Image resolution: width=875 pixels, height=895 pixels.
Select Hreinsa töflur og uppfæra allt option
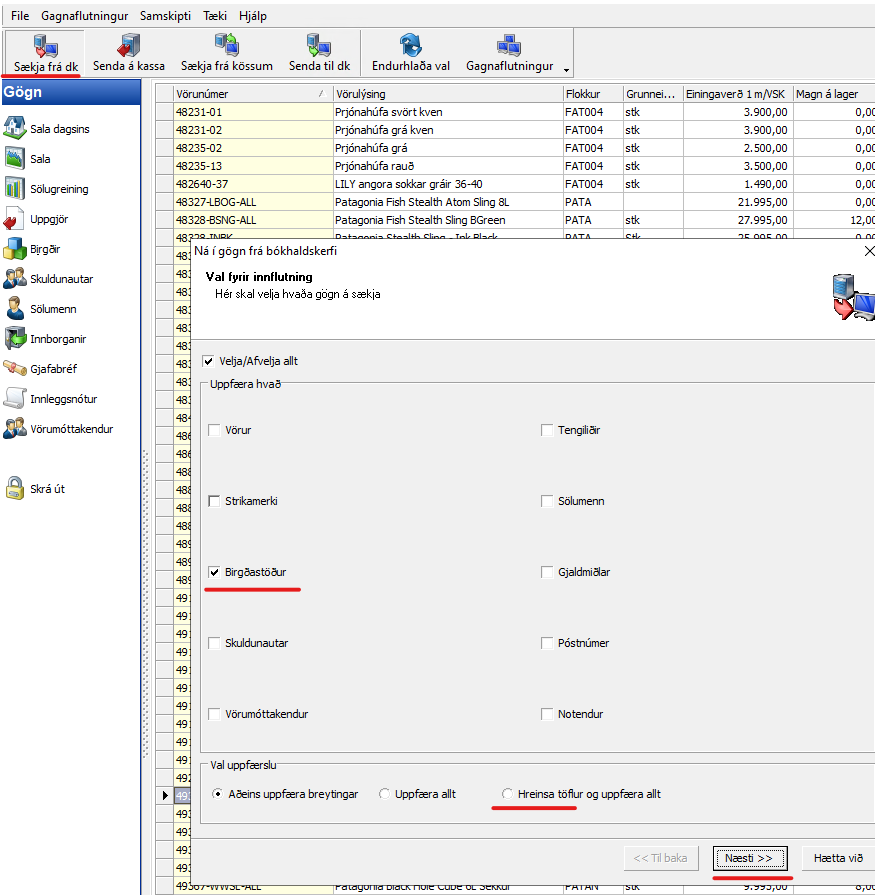point(508,794)
